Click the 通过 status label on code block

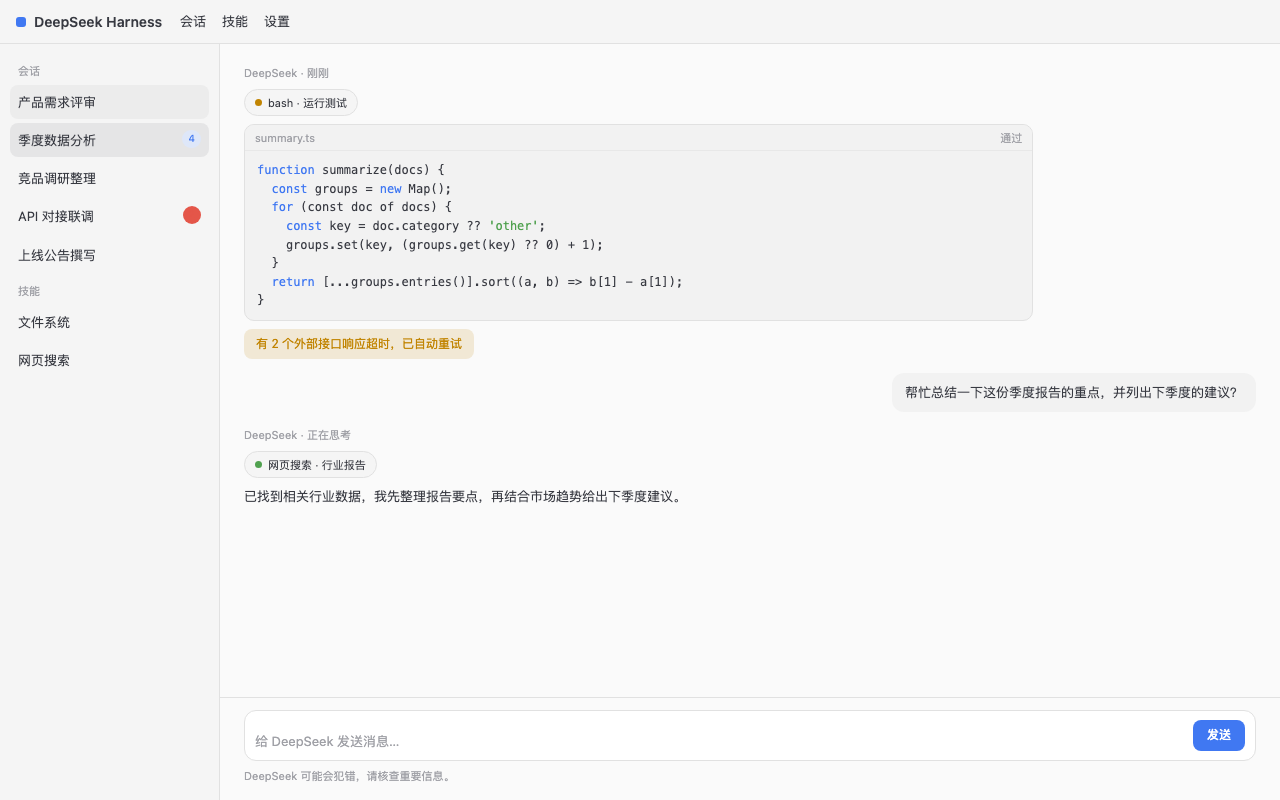(x=1011, y=138)
